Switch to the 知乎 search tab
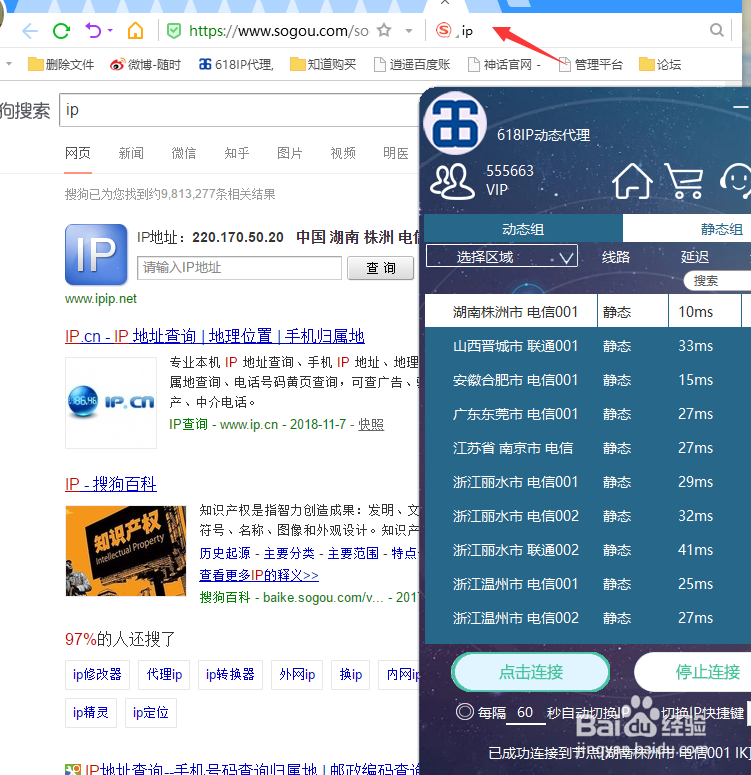This screenshot has width=751, height=775. pyautogui.click(x=236, y=153)
